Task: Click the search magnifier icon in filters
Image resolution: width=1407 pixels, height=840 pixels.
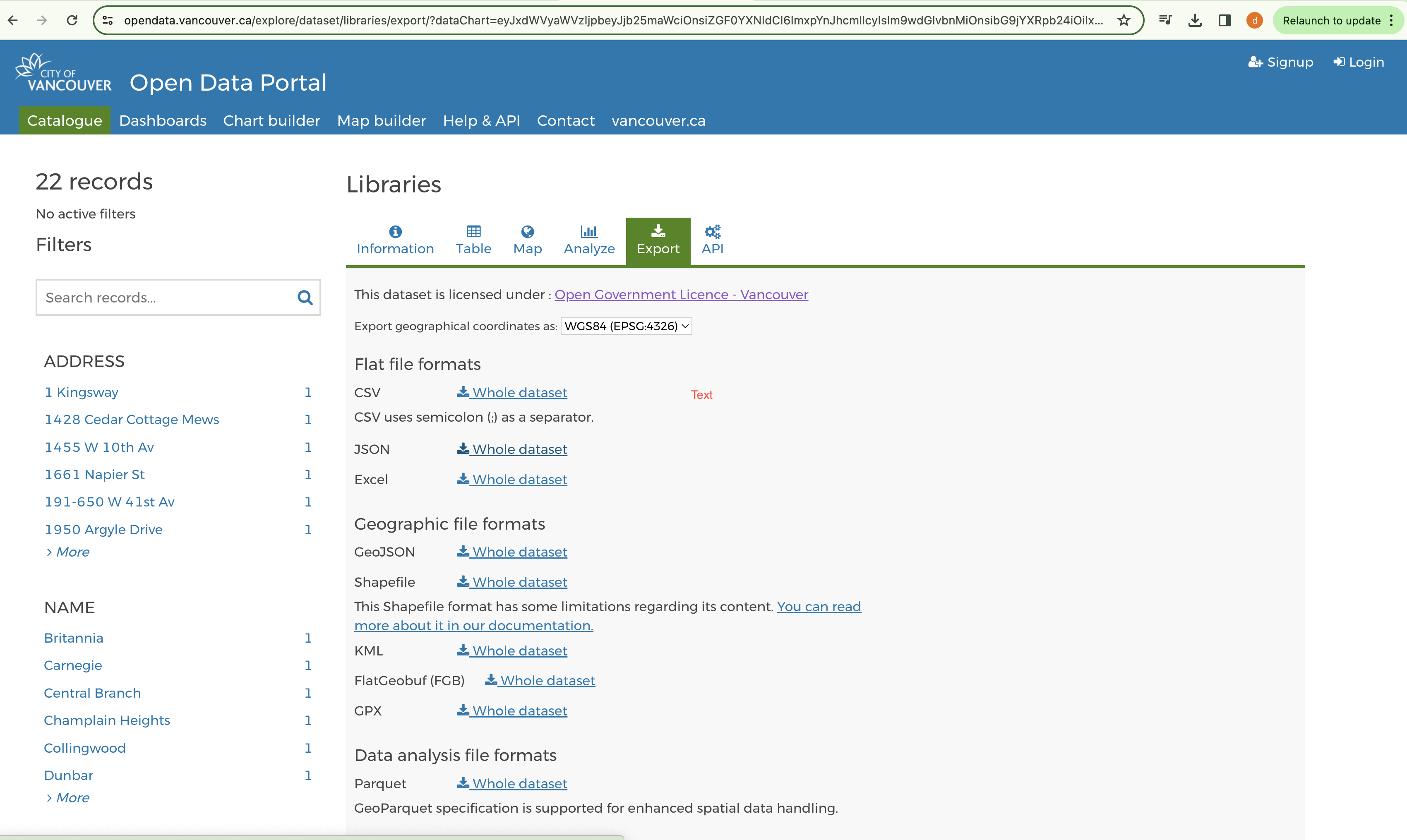Action: 305,298
